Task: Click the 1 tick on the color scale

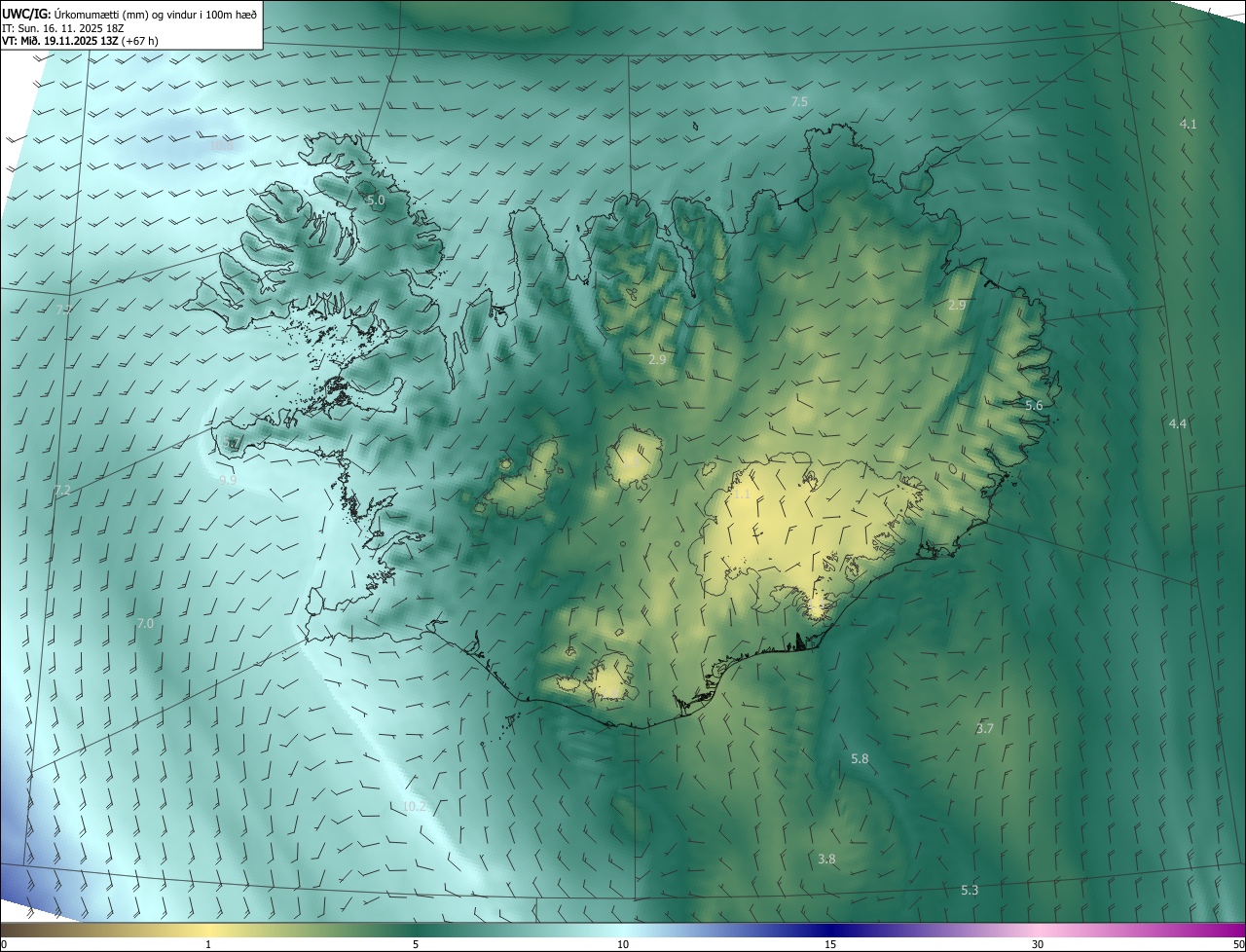Action: pyautogui.click(x=208, y=944)
